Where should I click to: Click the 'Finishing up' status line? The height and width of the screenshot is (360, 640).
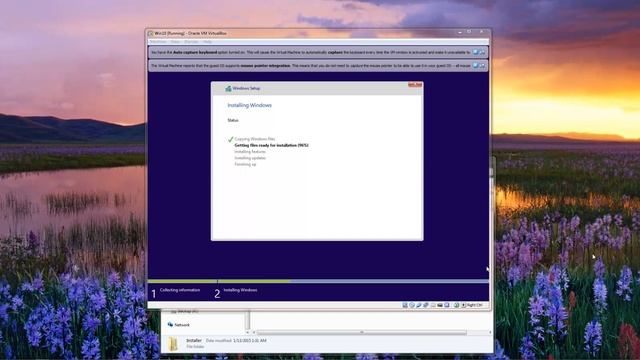(245, 164)
